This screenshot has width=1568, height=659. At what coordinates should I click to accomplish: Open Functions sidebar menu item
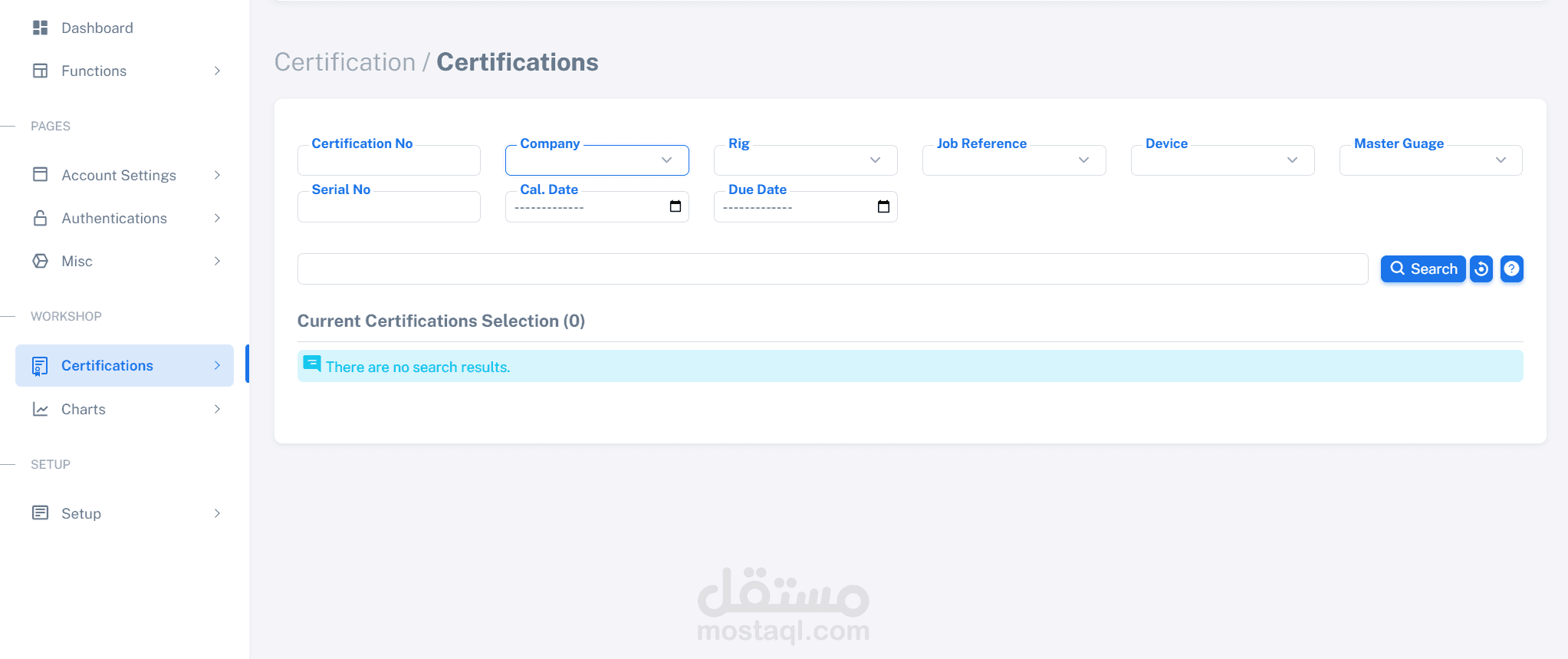[124, 71]
